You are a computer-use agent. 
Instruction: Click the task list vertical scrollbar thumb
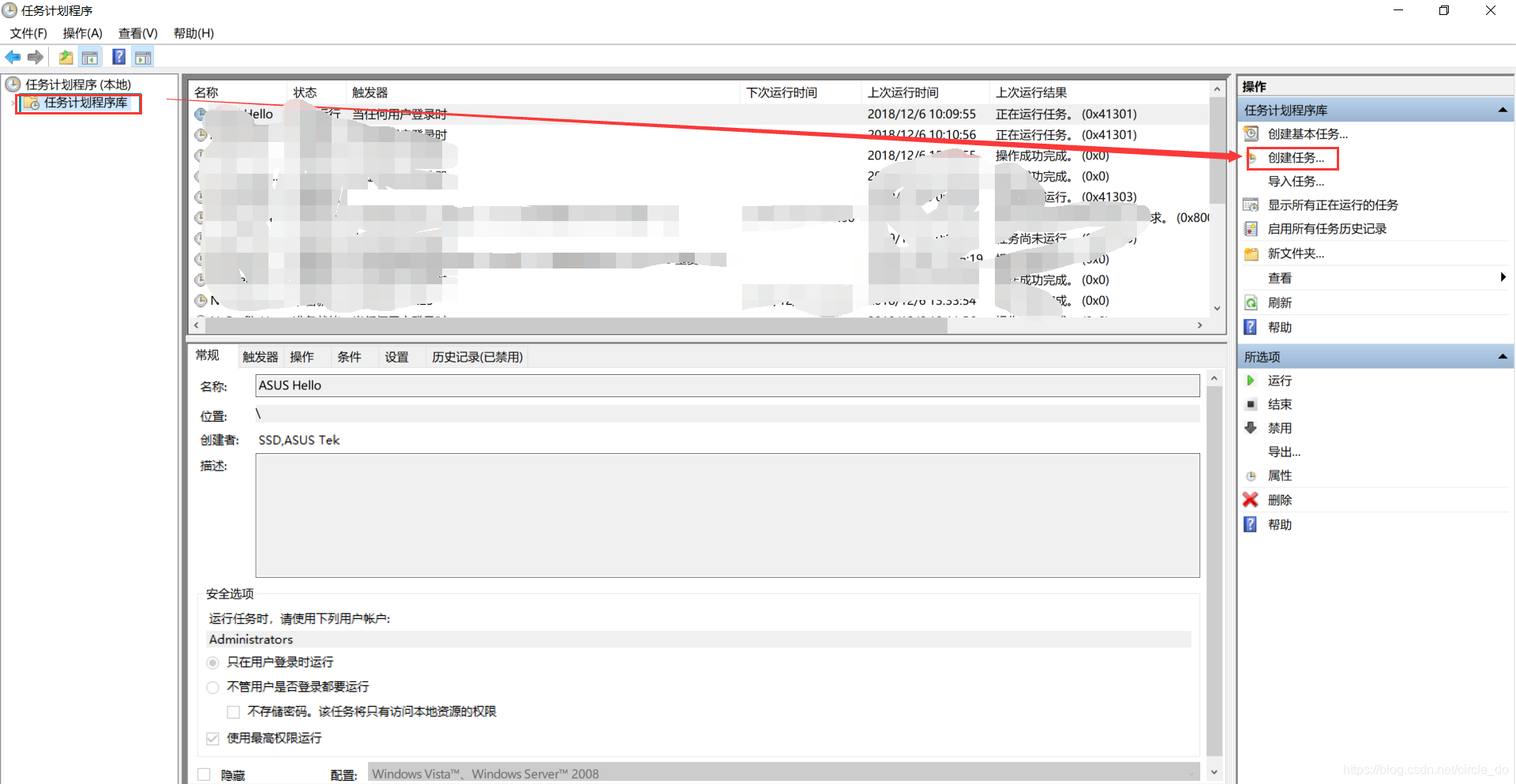click(x=1217, y=152)
